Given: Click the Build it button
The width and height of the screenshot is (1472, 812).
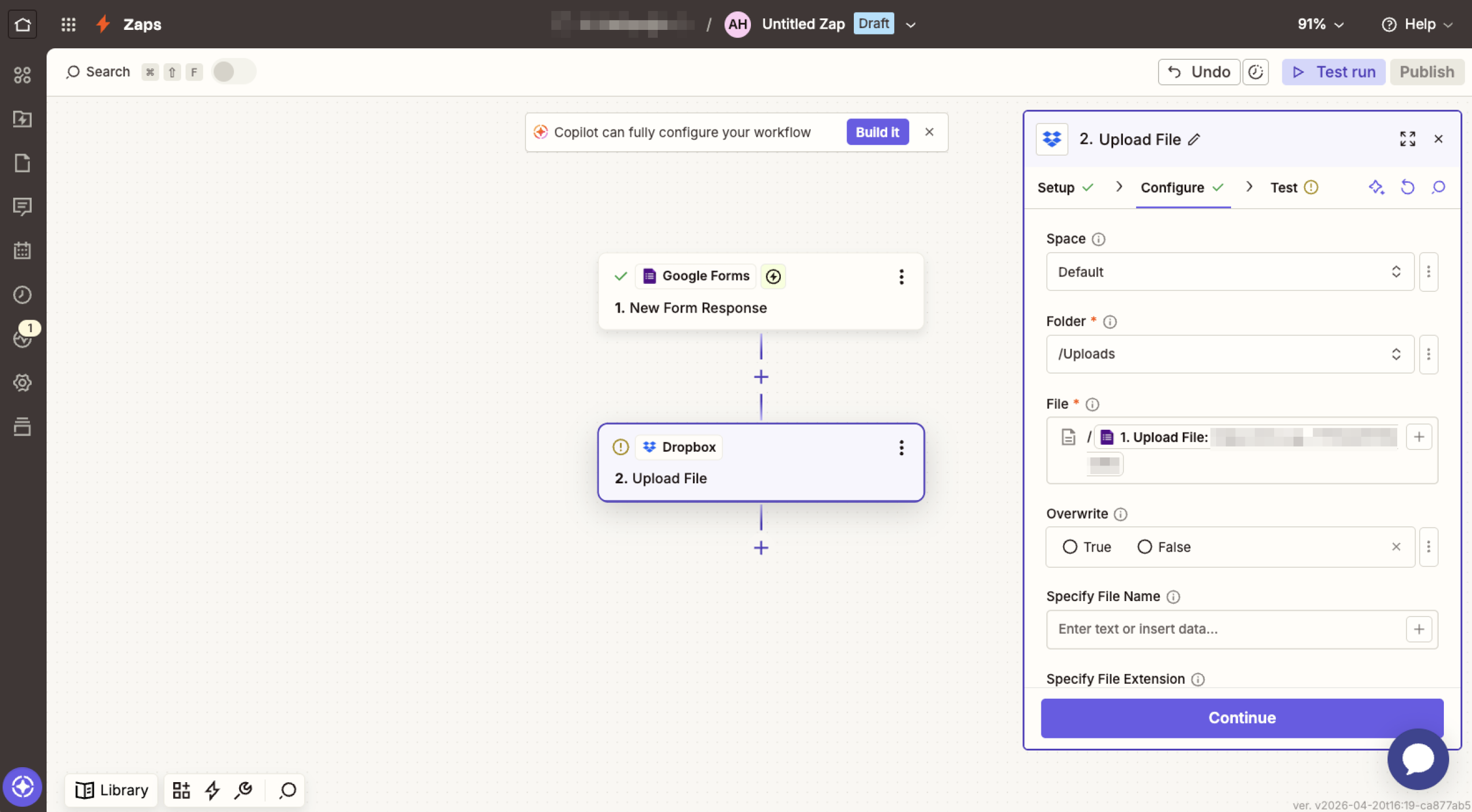Looking at the screenshot, I should 877,132.
